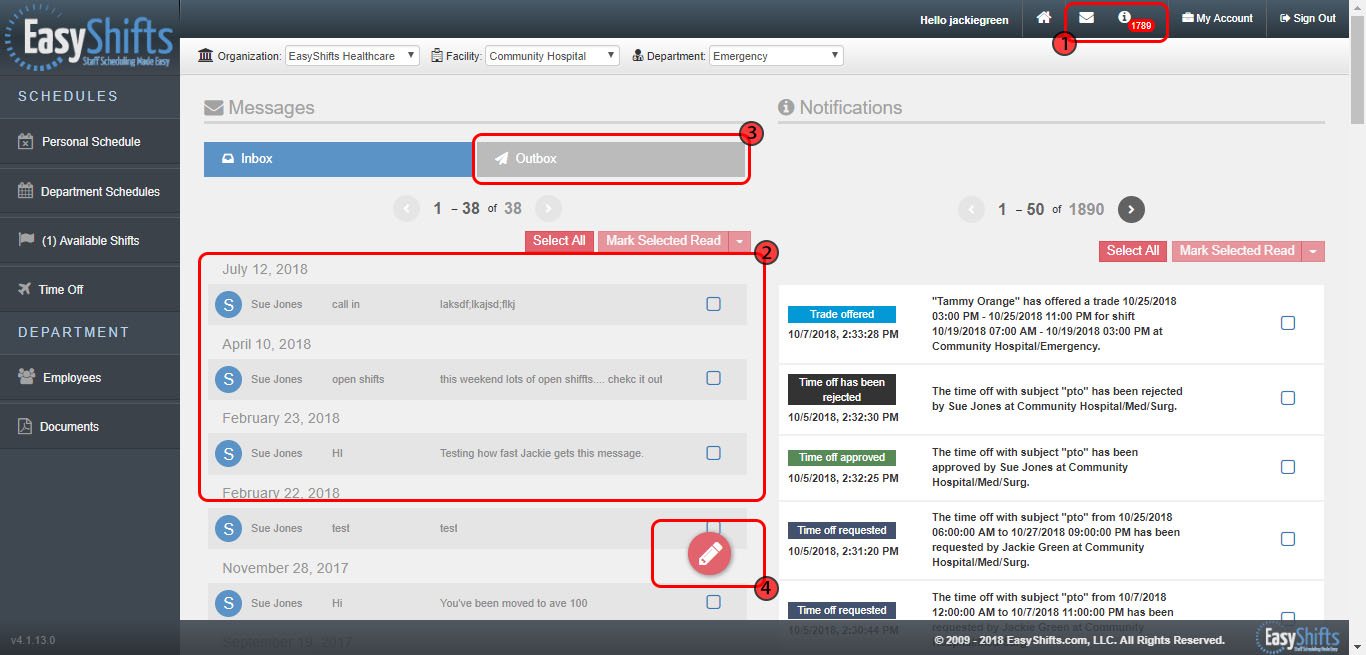Click the Trade offered label

[x=842, y=314]
